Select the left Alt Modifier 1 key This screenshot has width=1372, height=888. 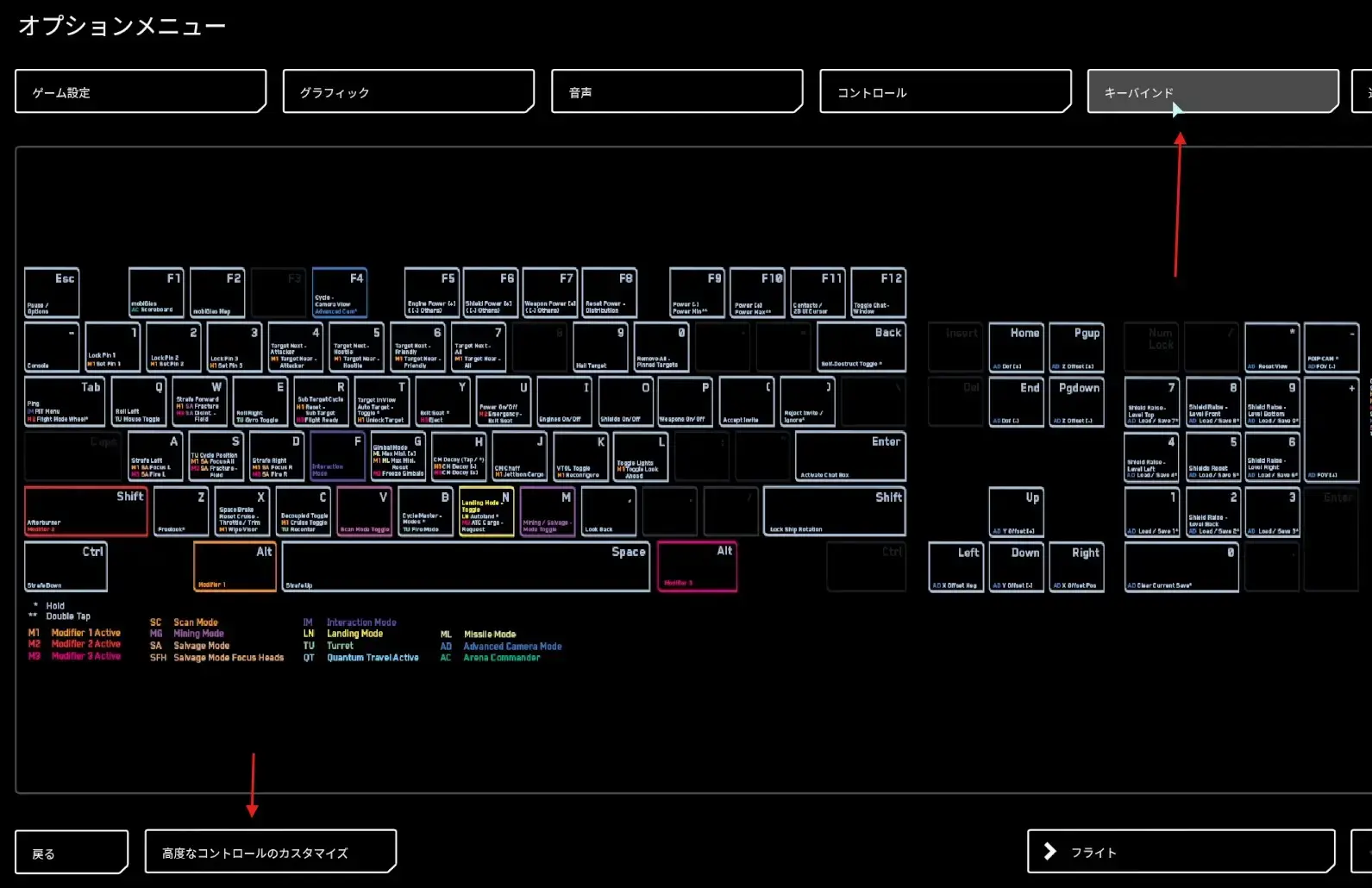tap(235, 566)
